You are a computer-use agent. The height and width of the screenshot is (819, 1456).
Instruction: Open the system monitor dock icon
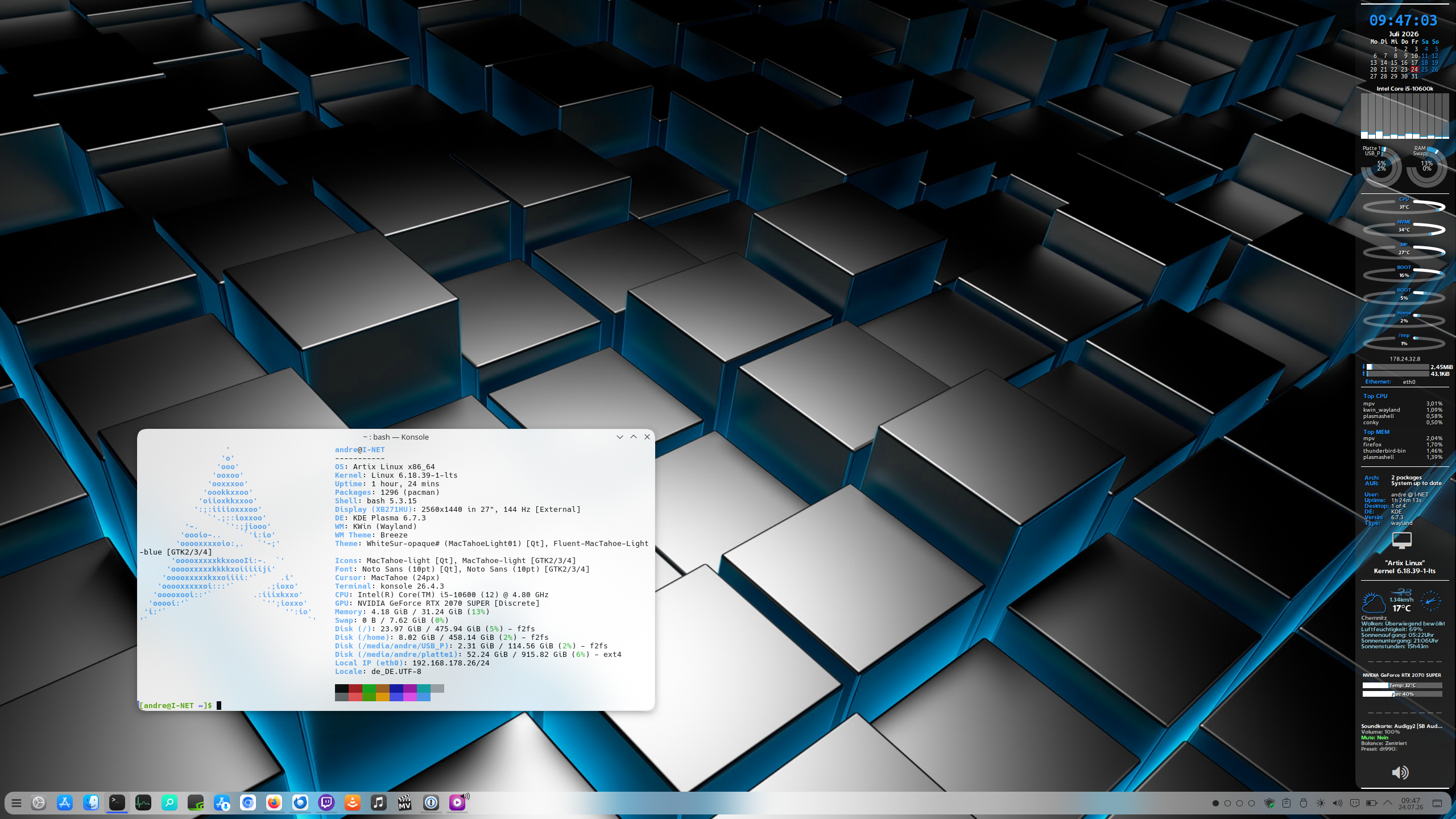pyautogui.click(x=143, y=803)
